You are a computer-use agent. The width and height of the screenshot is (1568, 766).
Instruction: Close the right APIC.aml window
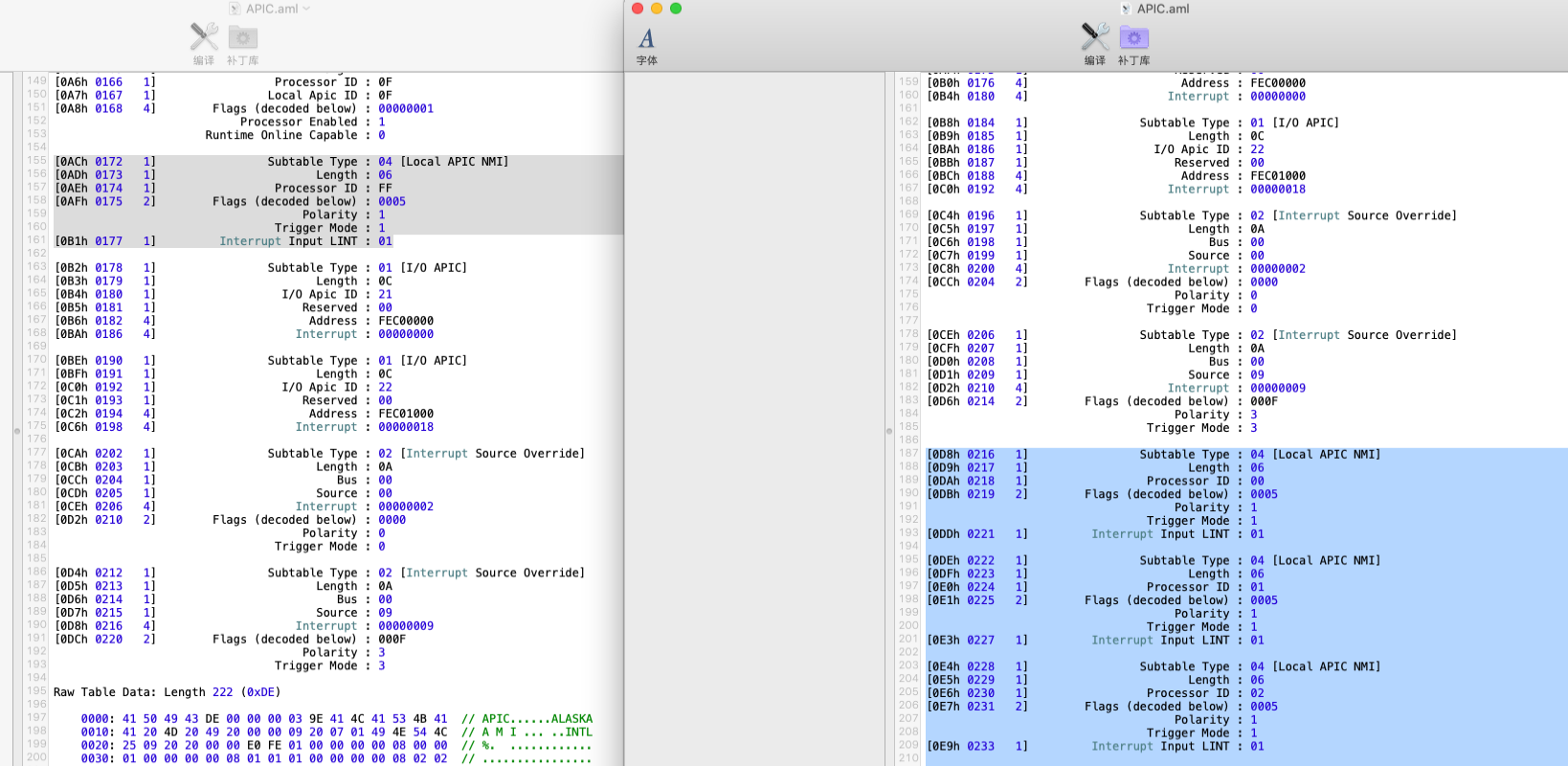pos(638,9)
